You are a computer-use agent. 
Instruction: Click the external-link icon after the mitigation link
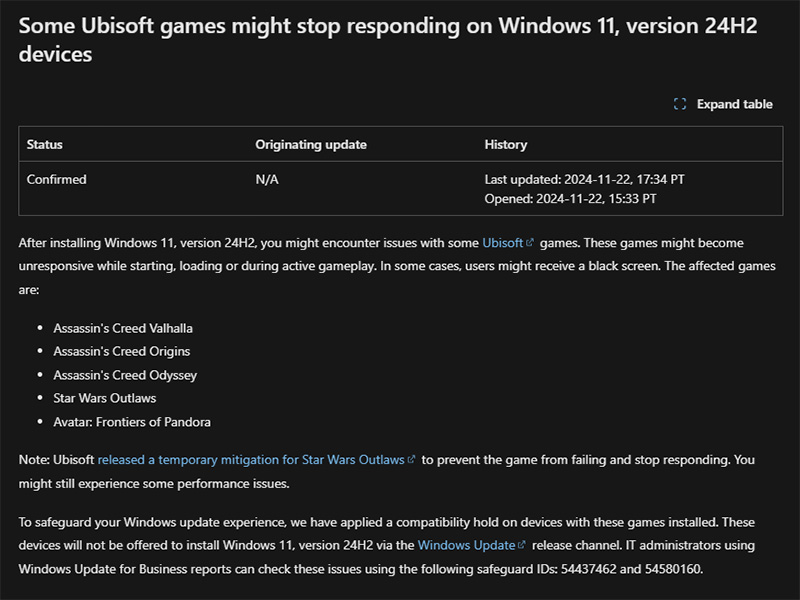click(x=412, y=459)
